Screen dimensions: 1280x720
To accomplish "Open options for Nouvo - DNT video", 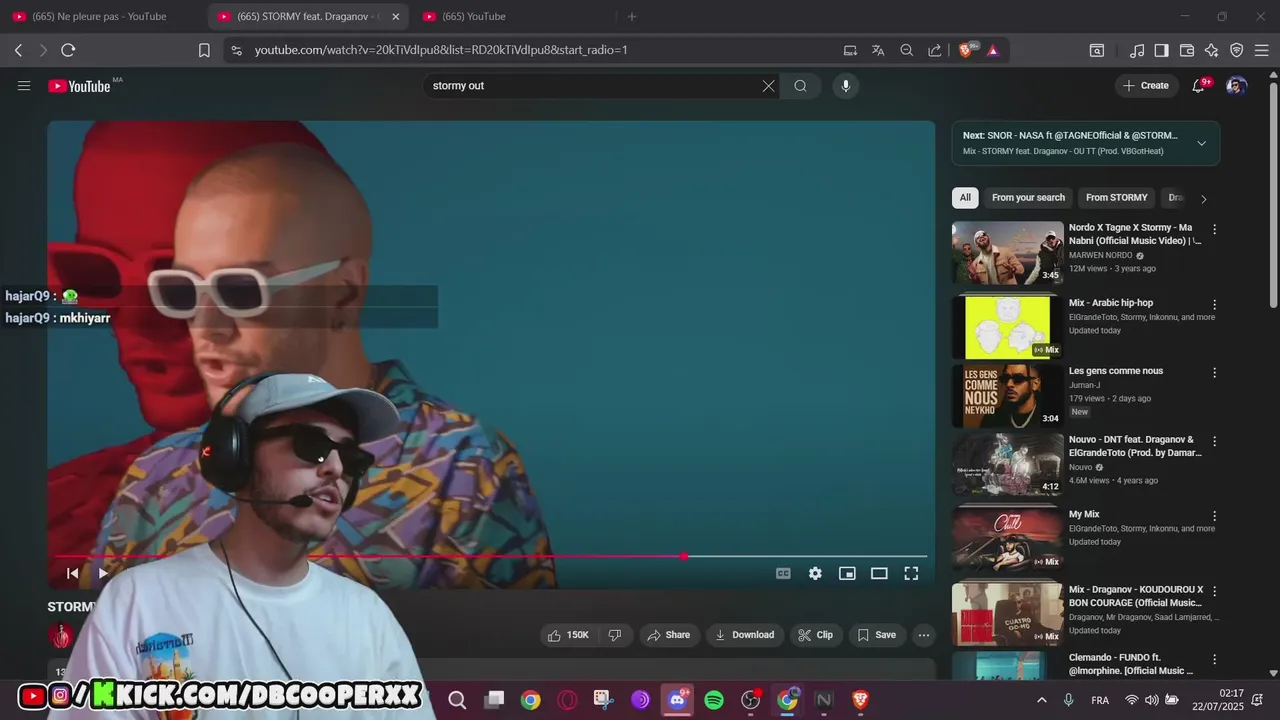I will pos(1215,441).
